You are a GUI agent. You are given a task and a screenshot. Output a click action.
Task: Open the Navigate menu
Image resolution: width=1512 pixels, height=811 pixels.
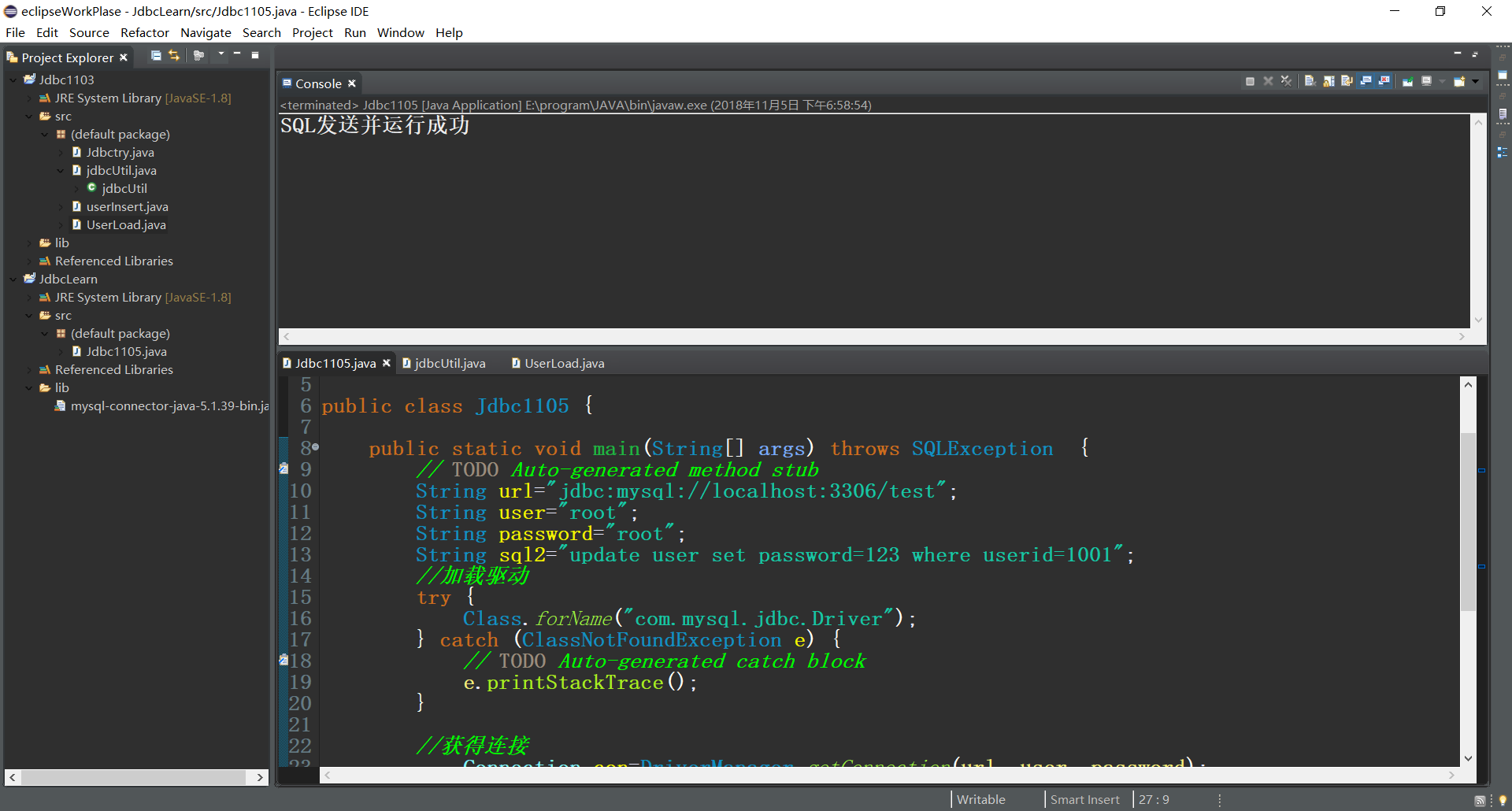tap(206, 32)
